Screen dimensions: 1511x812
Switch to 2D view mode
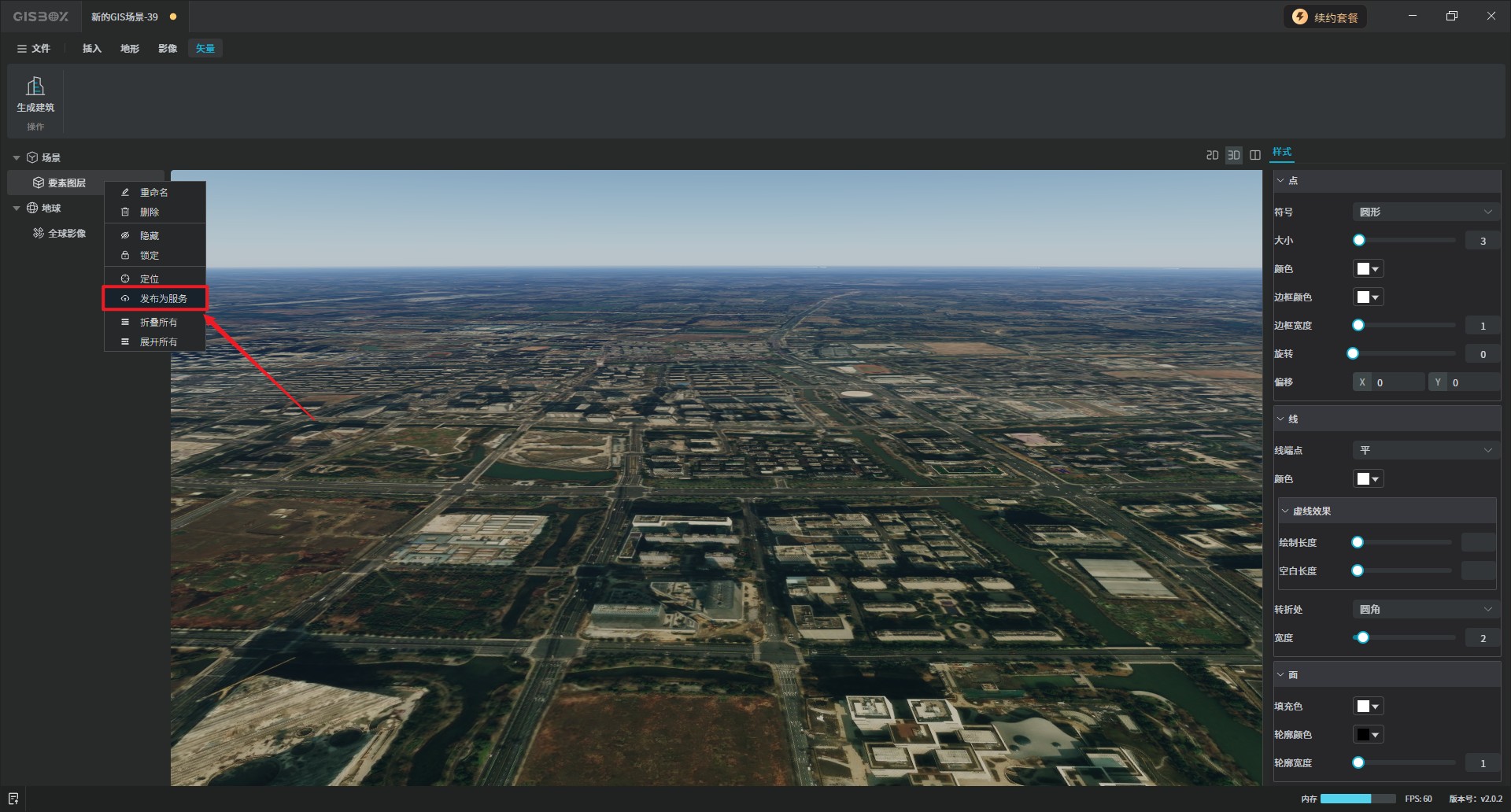click(1212, 155)
